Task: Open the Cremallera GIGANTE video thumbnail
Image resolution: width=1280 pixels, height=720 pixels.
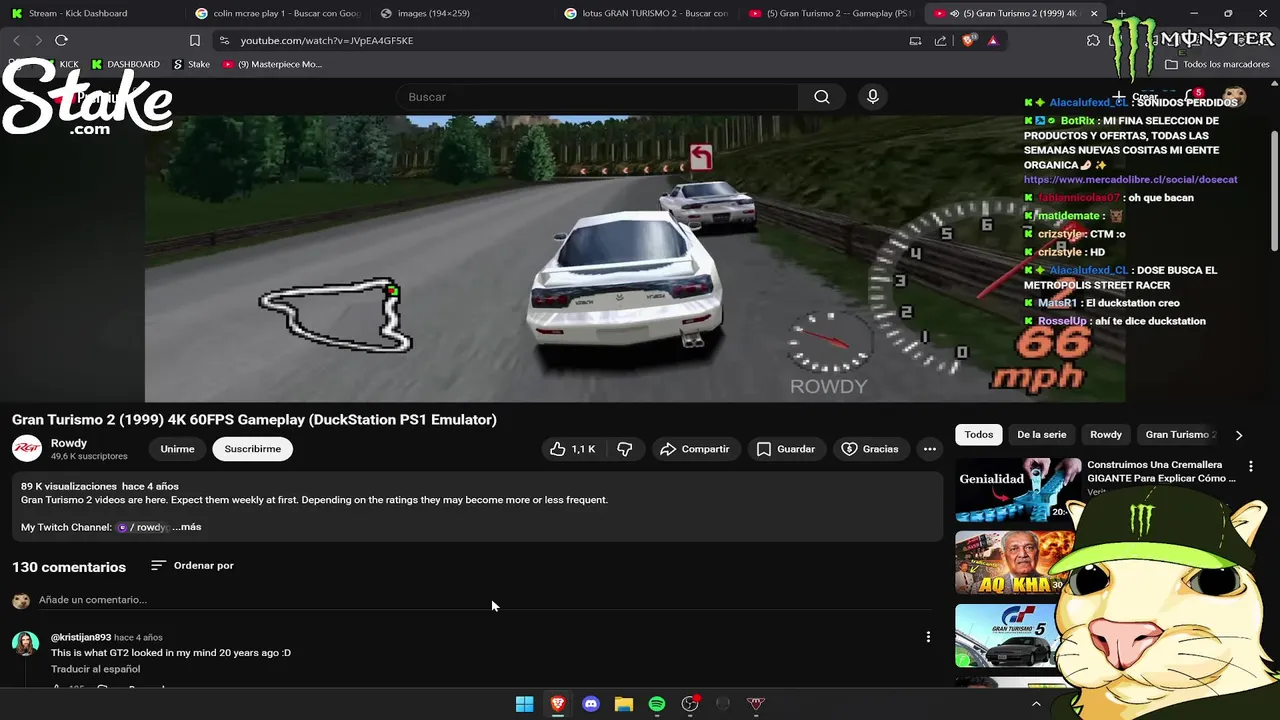Action: point(1018,490)
